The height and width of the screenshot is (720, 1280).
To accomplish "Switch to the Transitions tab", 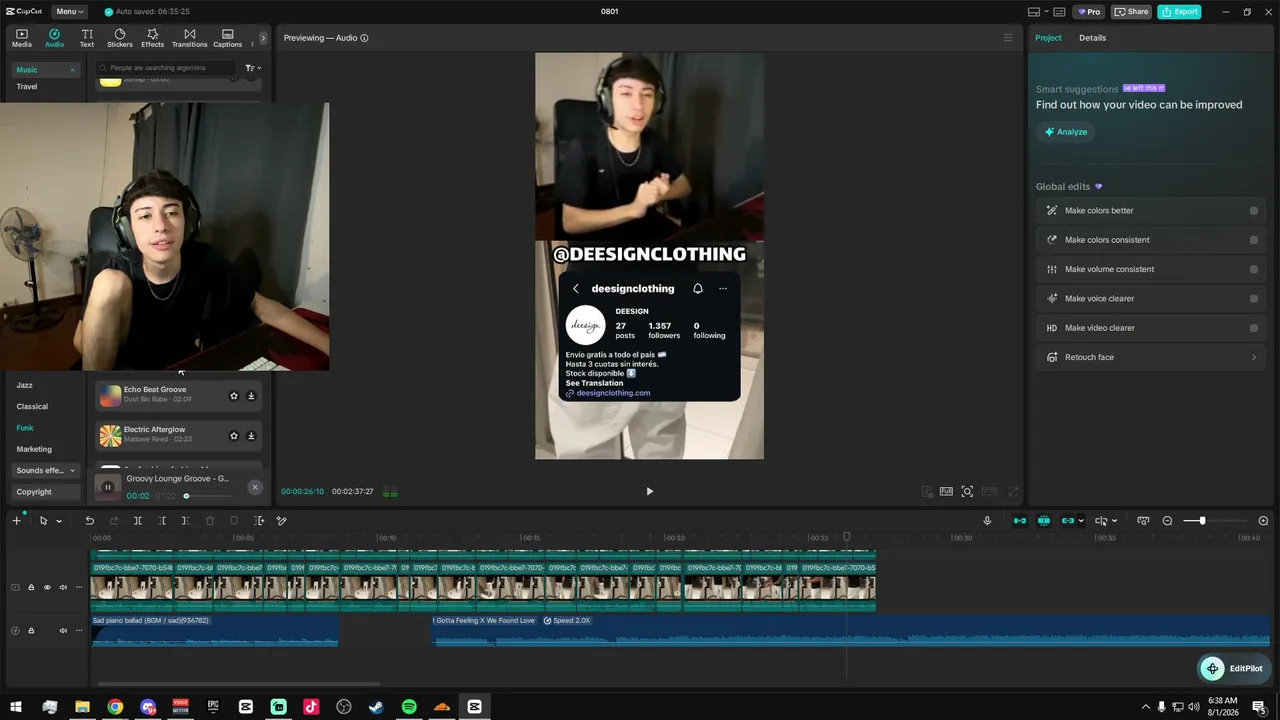I will pos(189,38).
